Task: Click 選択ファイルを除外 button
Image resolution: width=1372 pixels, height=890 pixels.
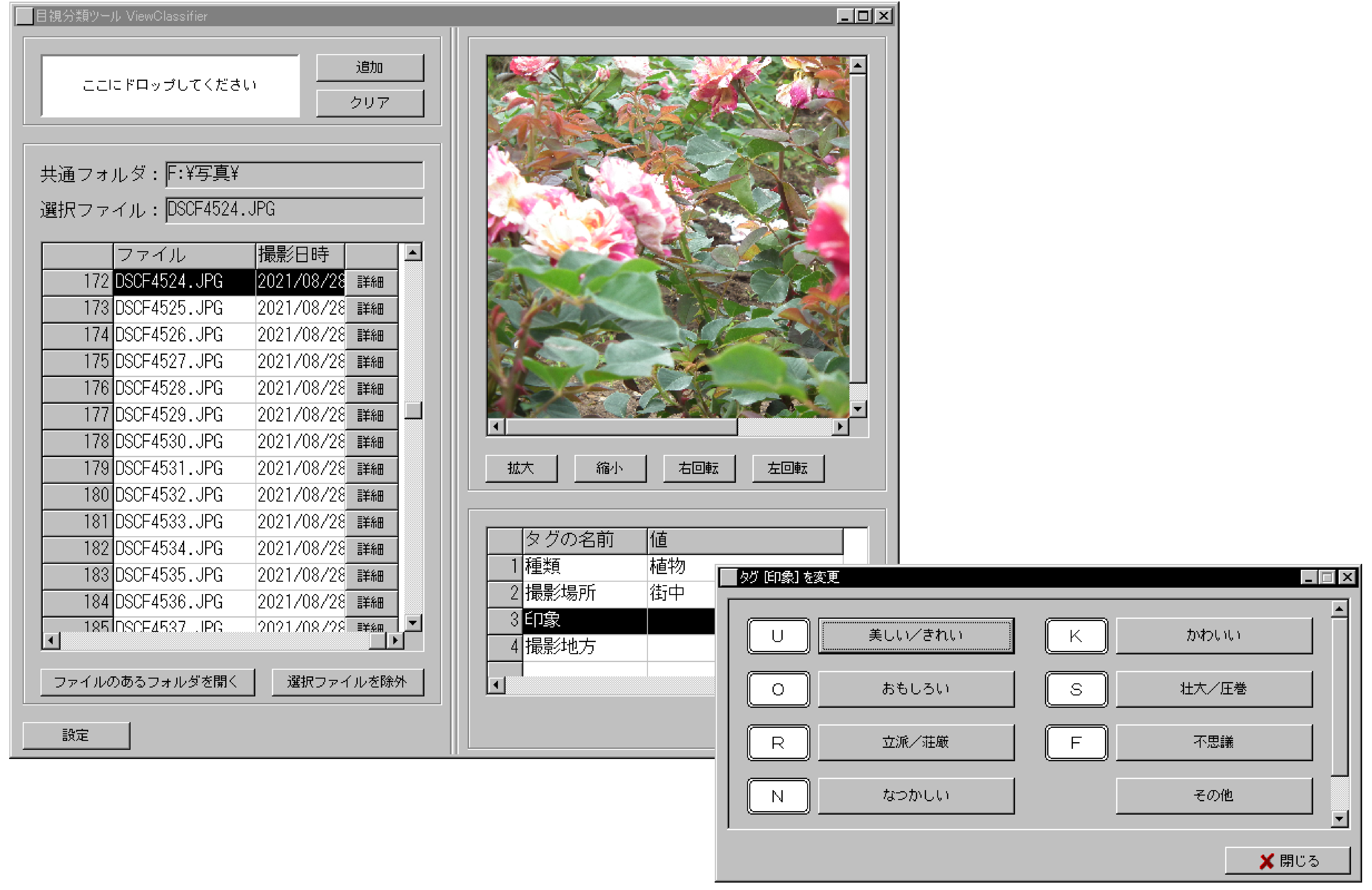Action: pos(348,683)
